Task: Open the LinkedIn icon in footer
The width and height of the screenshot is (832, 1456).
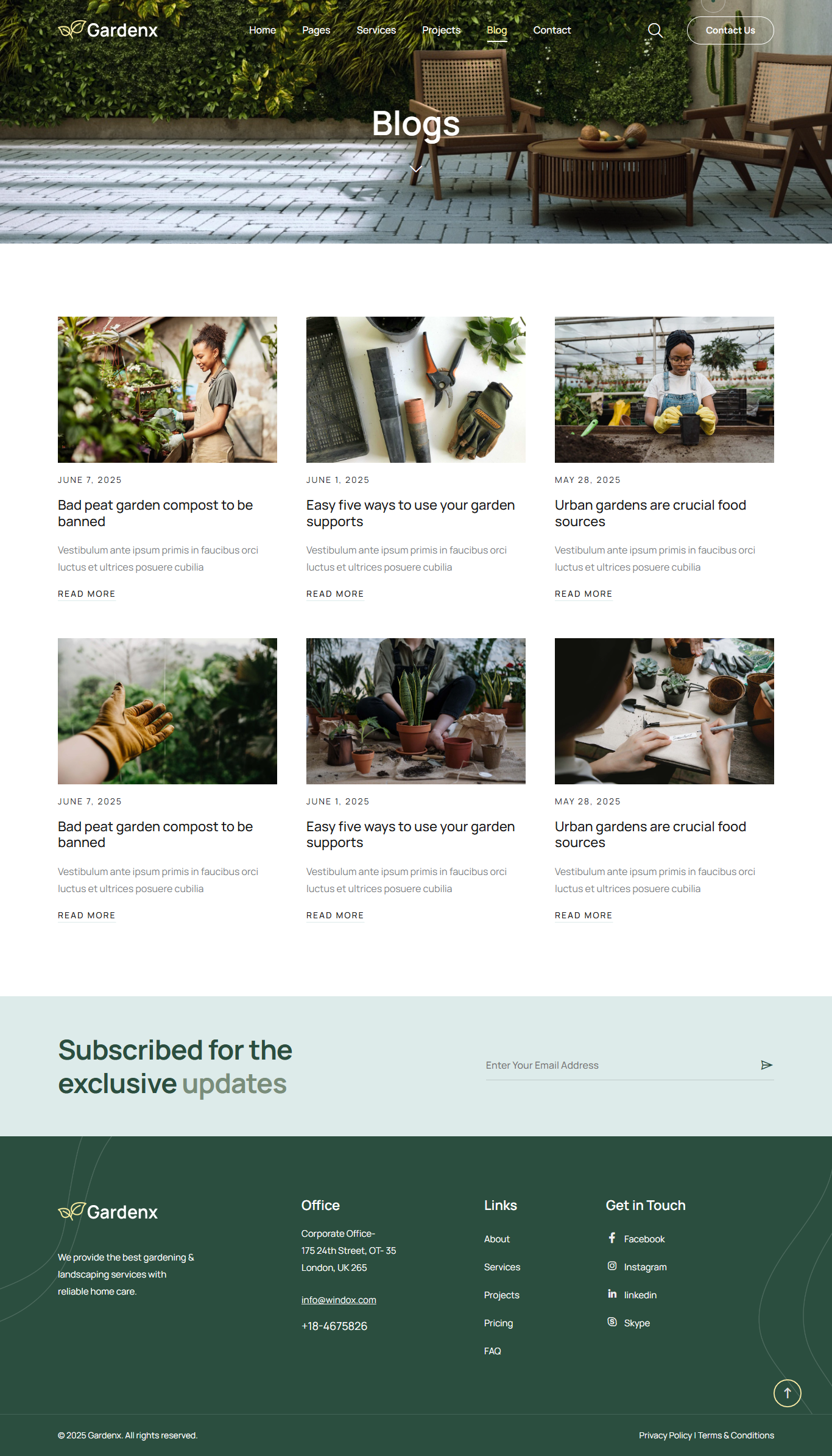Action: pyautogui.click(x=612, y=1294)
